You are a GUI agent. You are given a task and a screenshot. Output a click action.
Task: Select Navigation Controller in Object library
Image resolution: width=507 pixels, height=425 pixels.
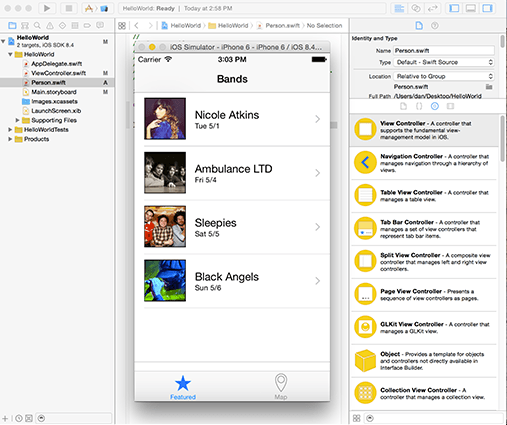point(424,163)
